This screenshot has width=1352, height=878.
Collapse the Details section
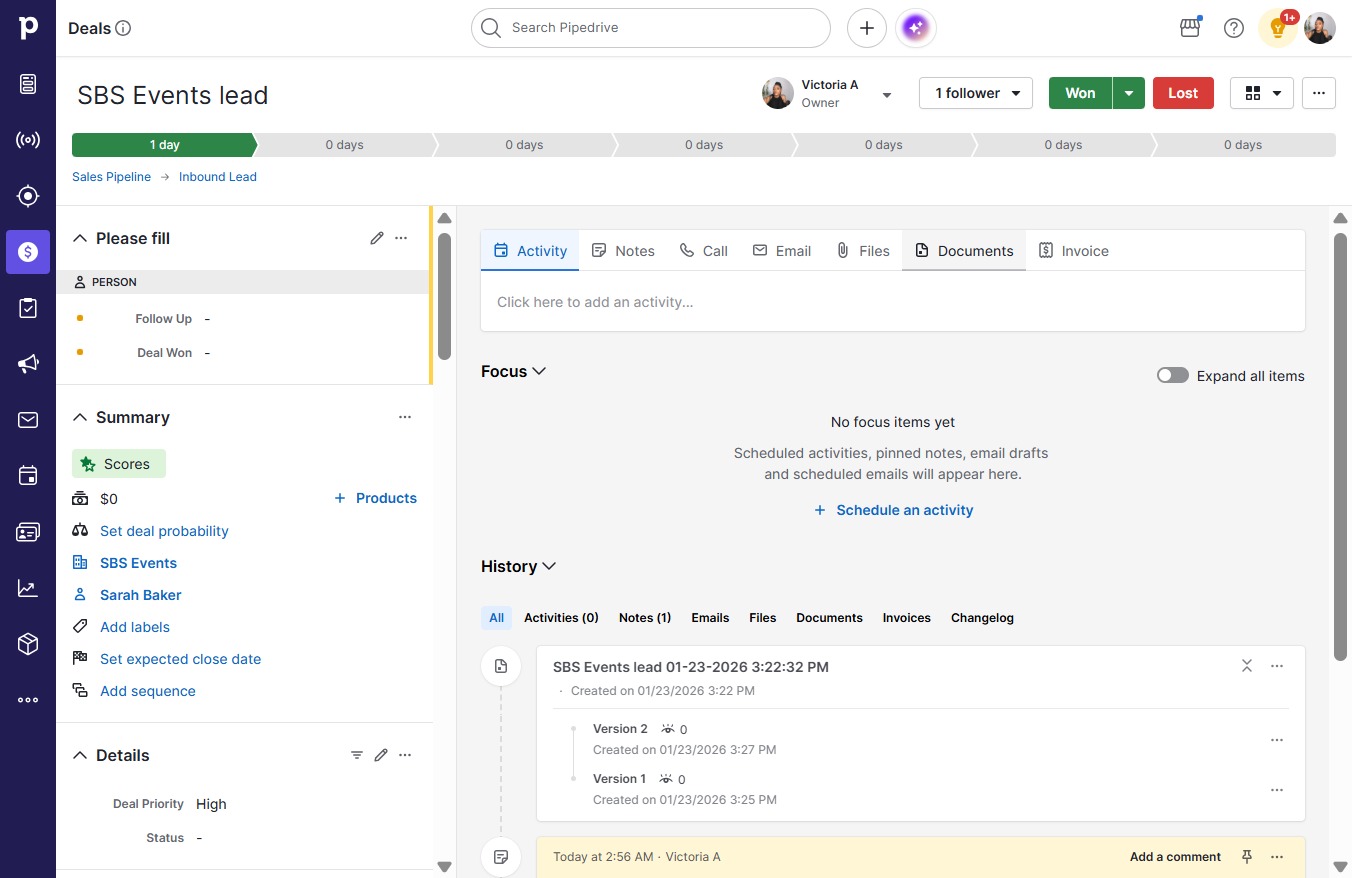point(80,755)
